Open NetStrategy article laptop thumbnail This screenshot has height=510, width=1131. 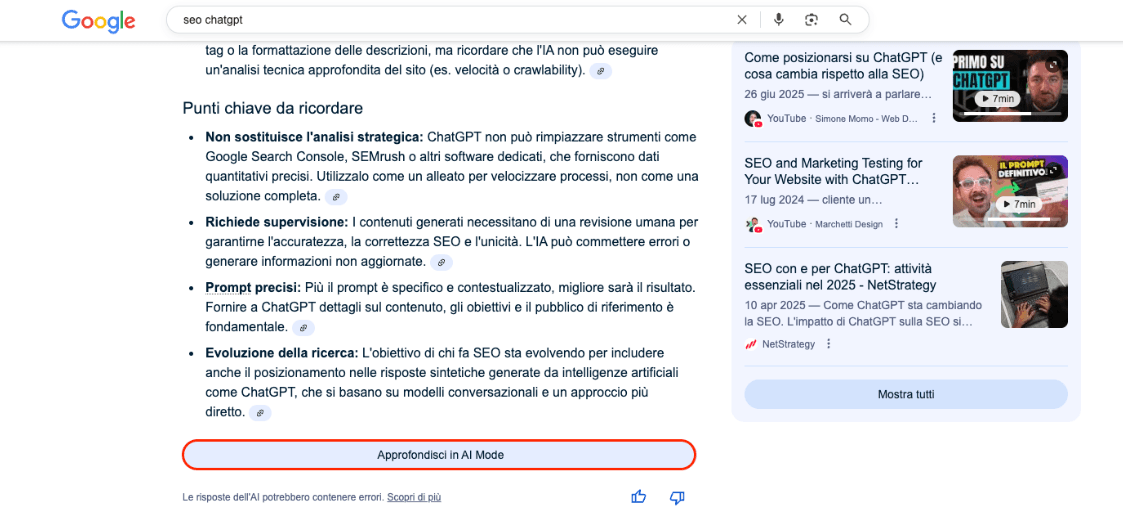click(x=1034, y=294)
